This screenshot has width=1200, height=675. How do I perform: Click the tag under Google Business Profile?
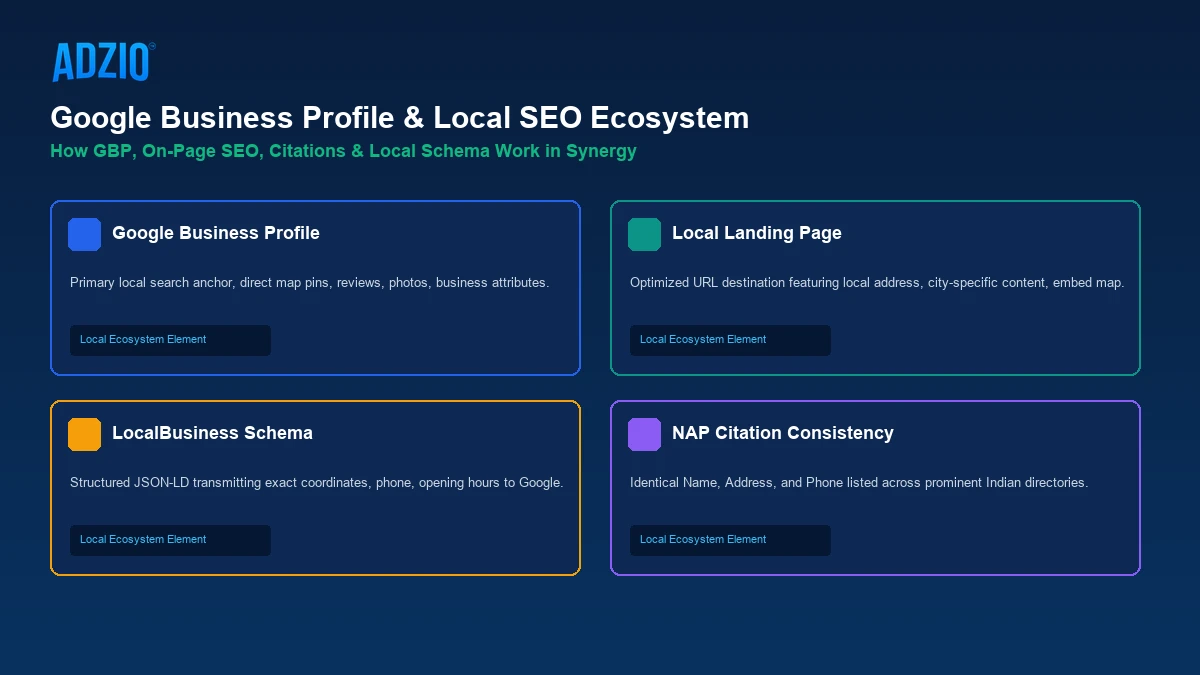tap(170, 340)
